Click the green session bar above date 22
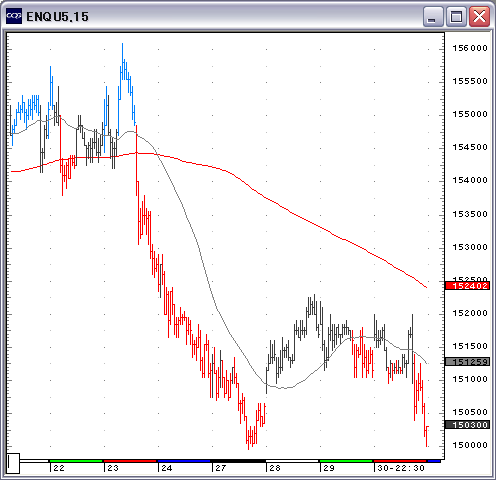This screenshot has width=496, height=480. pos(76,461)
